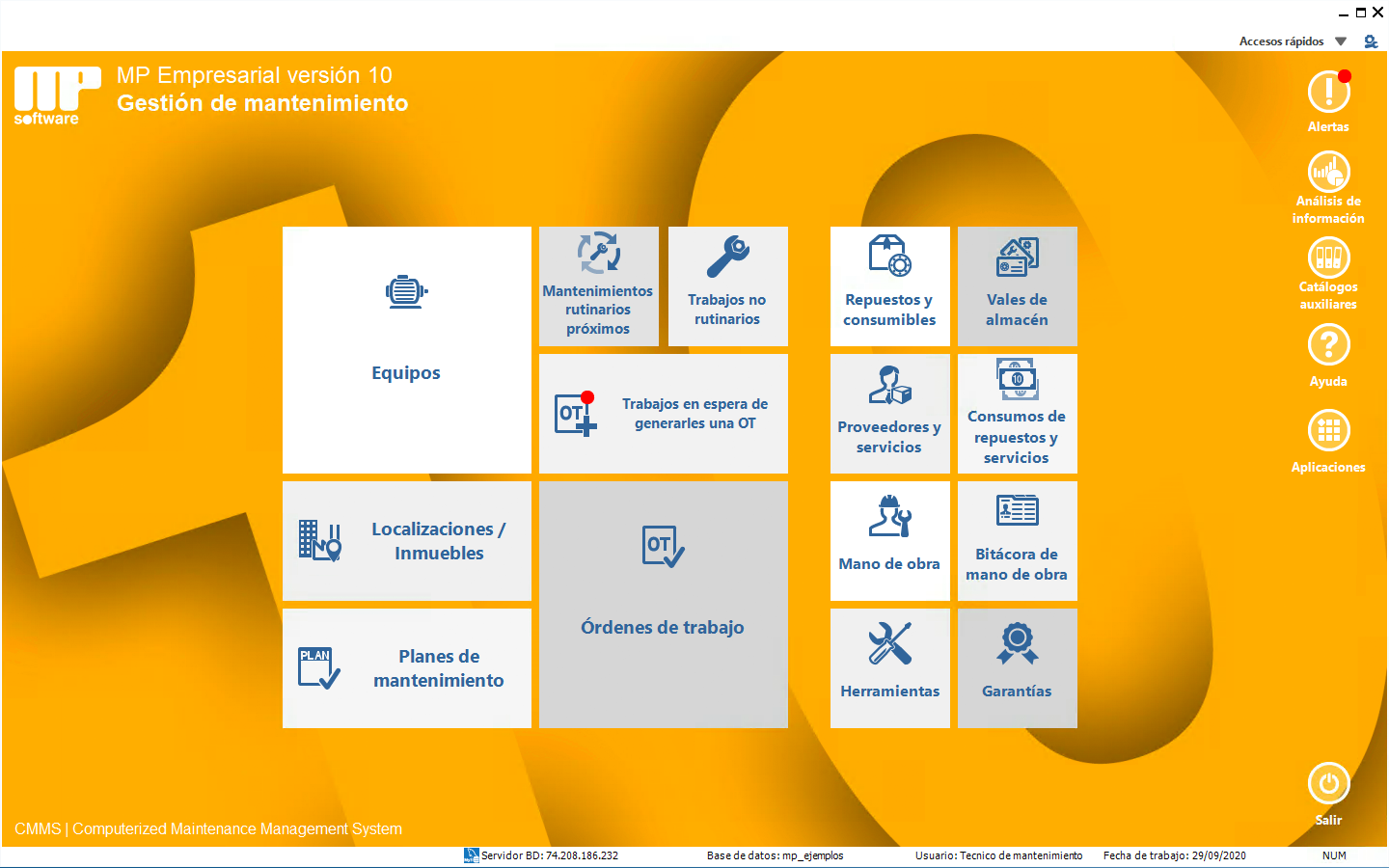Open the Aplicaciones grid icon
Screen dimensions: 1389x868
[1328, 430]
